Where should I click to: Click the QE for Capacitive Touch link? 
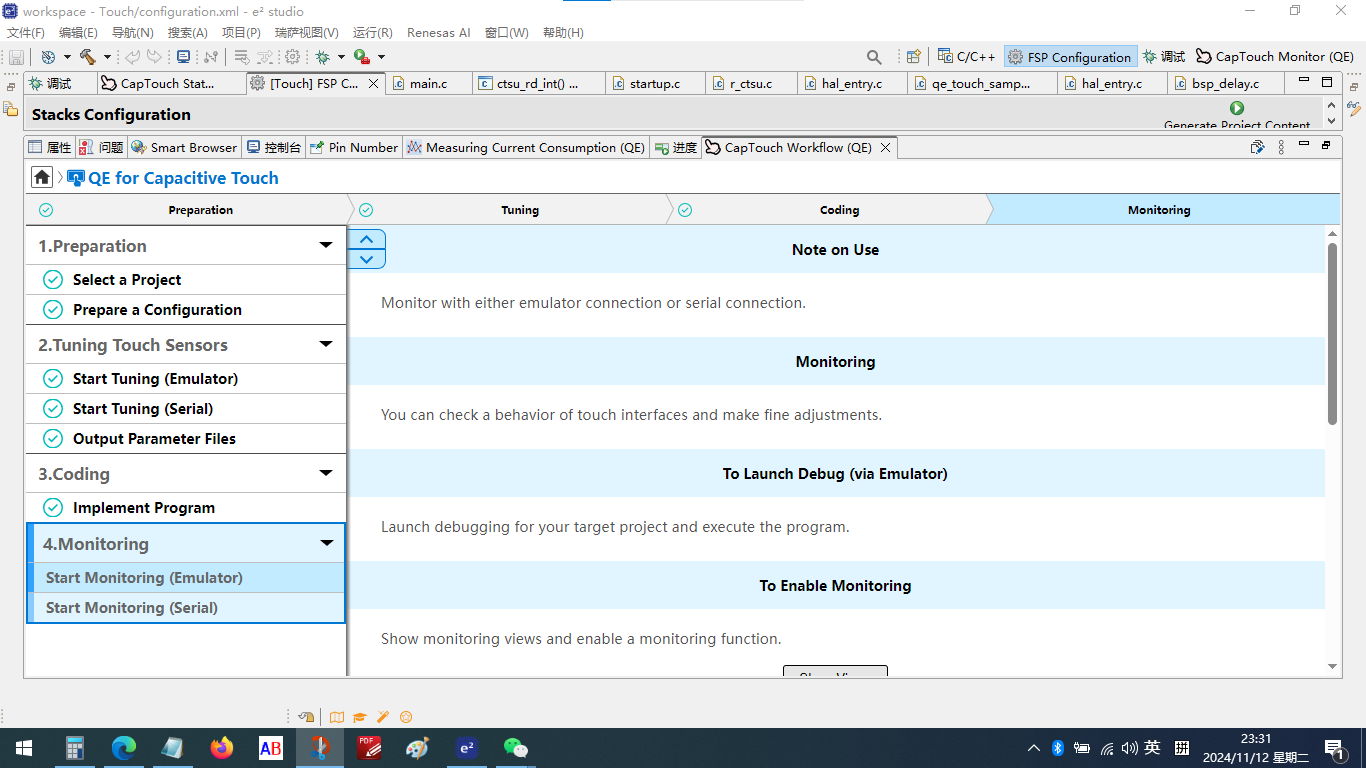[x=183, y=178]
